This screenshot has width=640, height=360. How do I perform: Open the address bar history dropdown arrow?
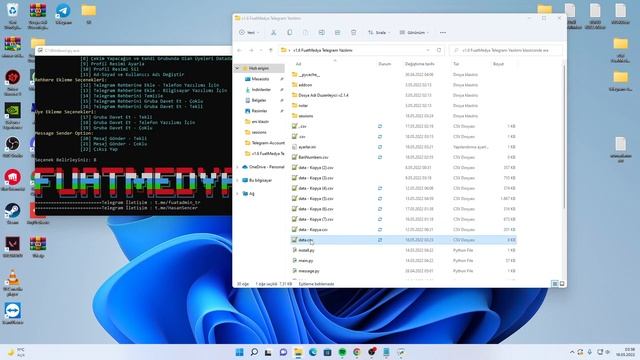tap(428, 50)
